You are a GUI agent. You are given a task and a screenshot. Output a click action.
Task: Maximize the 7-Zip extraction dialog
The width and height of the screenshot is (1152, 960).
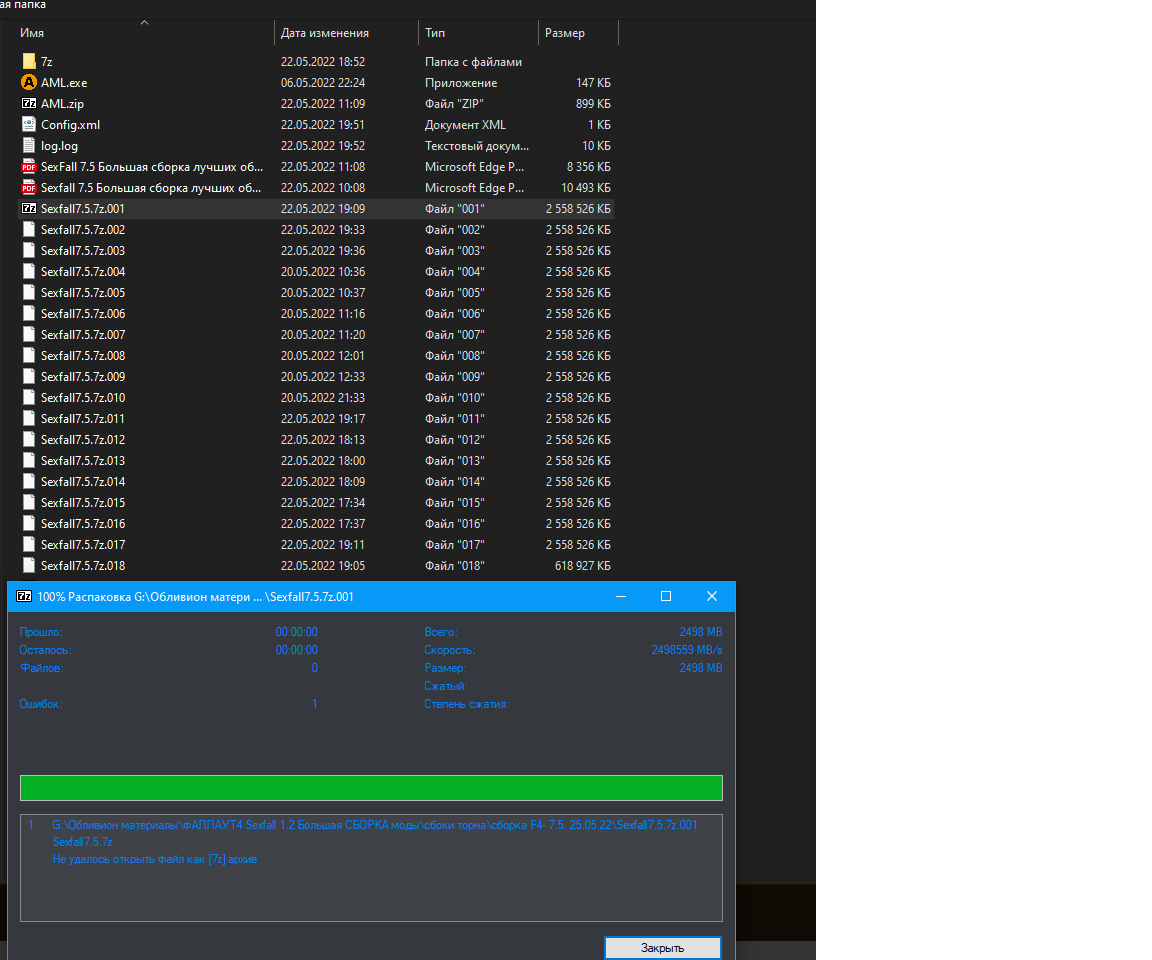coord(666,596)
